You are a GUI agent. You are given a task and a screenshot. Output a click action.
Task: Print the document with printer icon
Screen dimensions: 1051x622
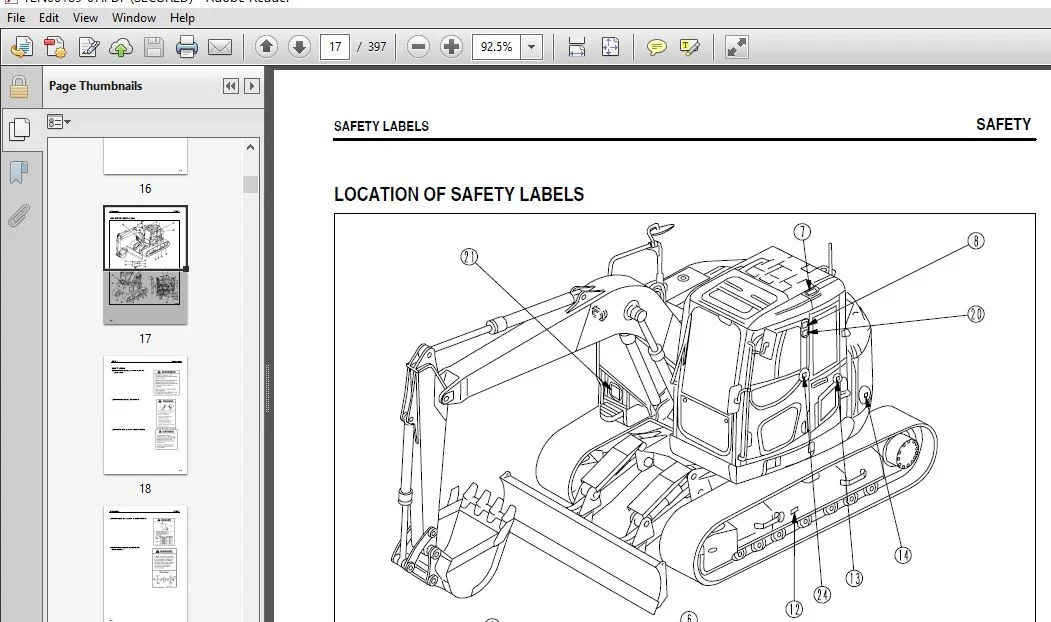187,47
